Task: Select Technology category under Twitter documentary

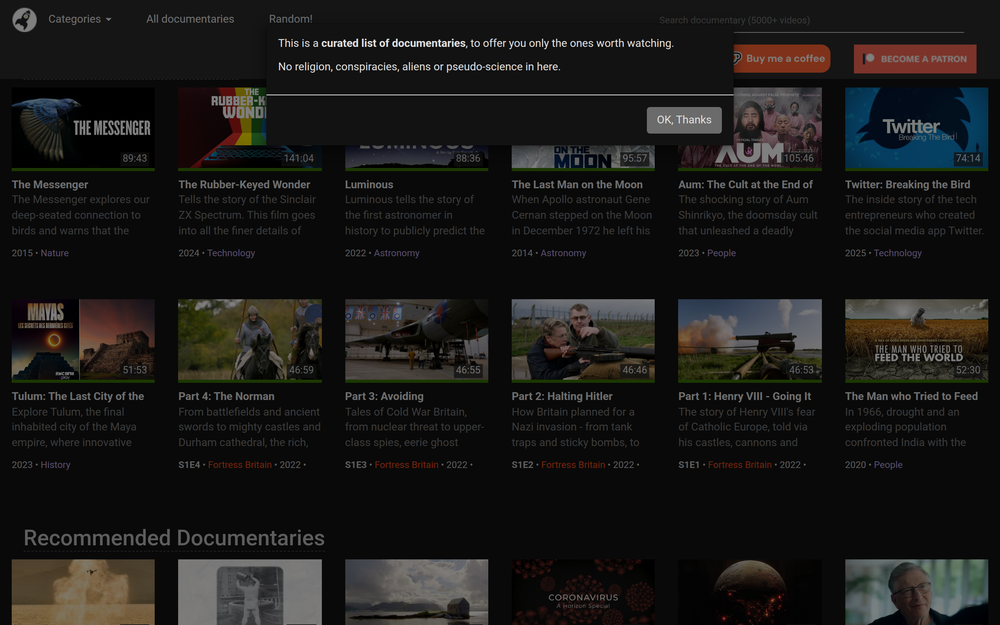Action: tap(897, 253)
